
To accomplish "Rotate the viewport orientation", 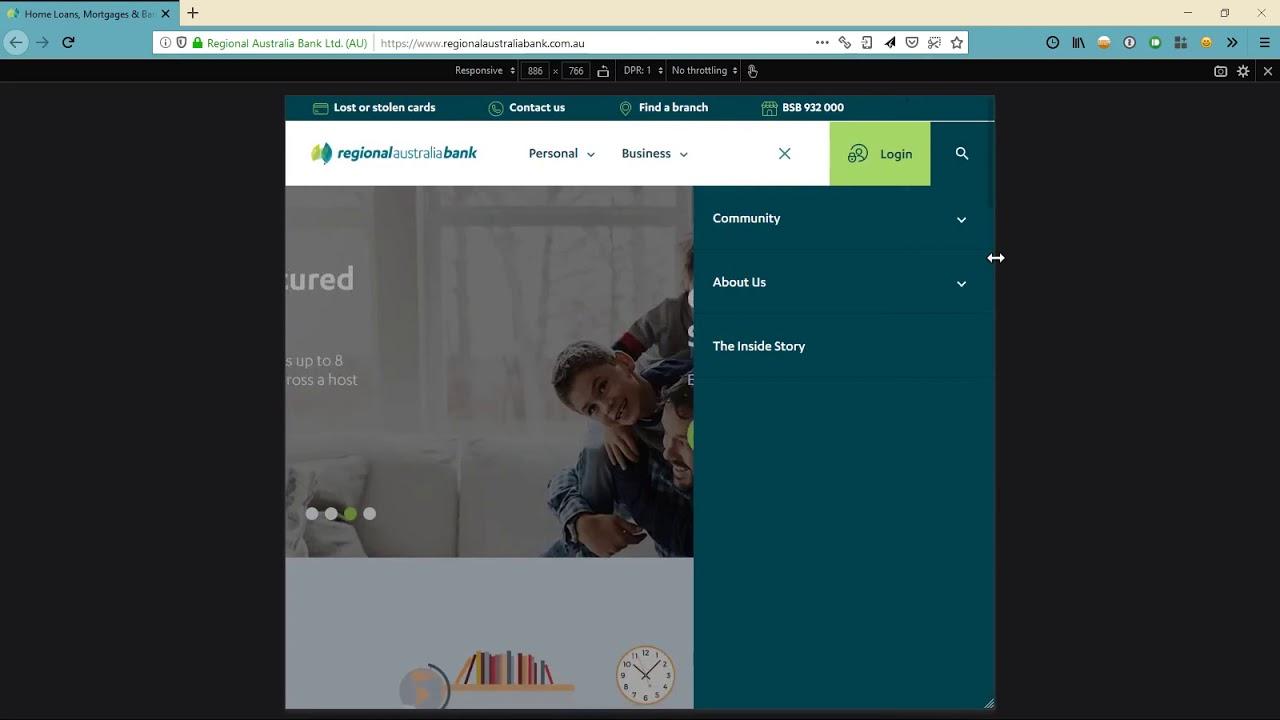I will pos(603,71).
